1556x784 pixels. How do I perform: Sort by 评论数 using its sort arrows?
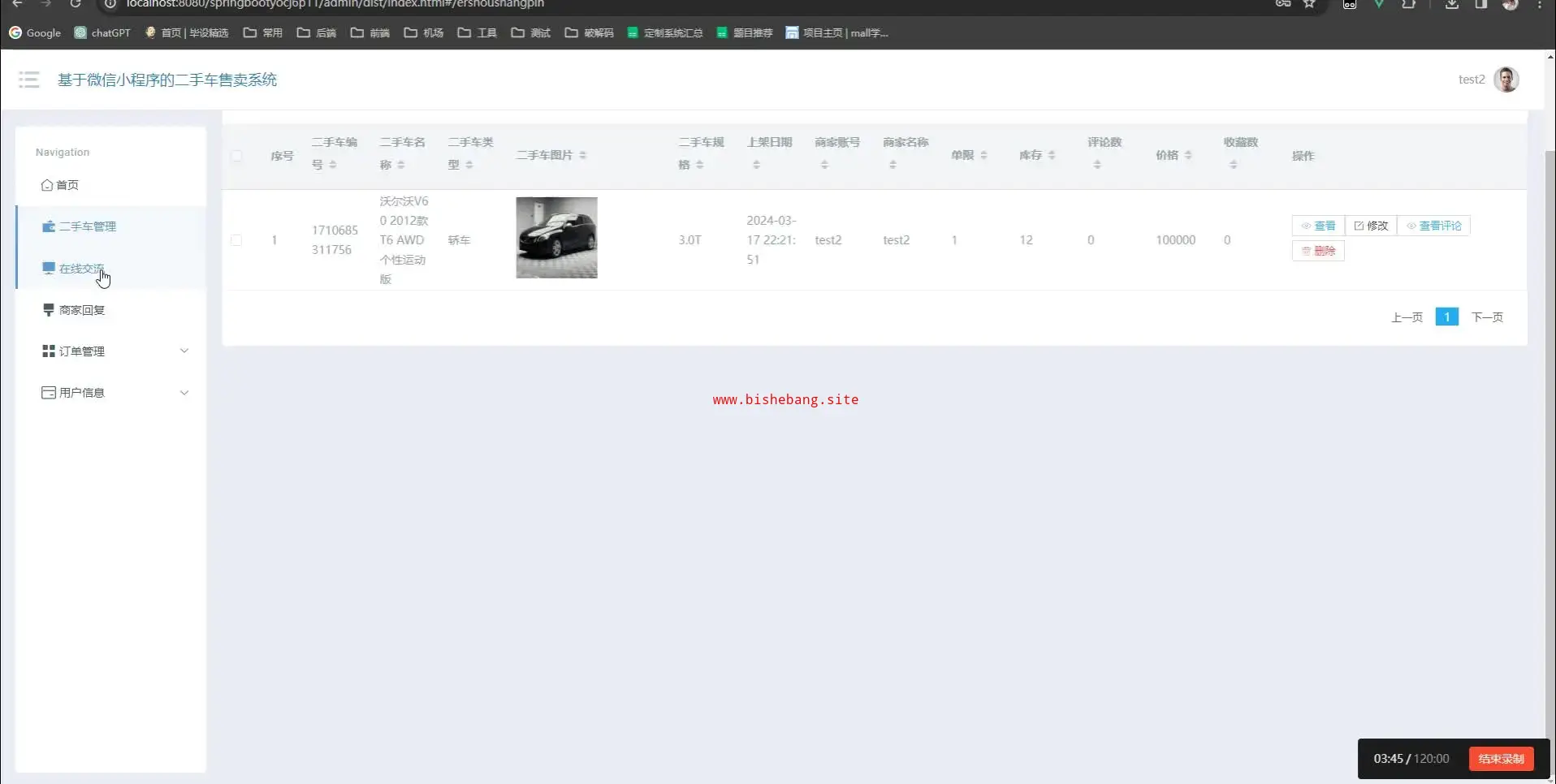[1097, 165]
